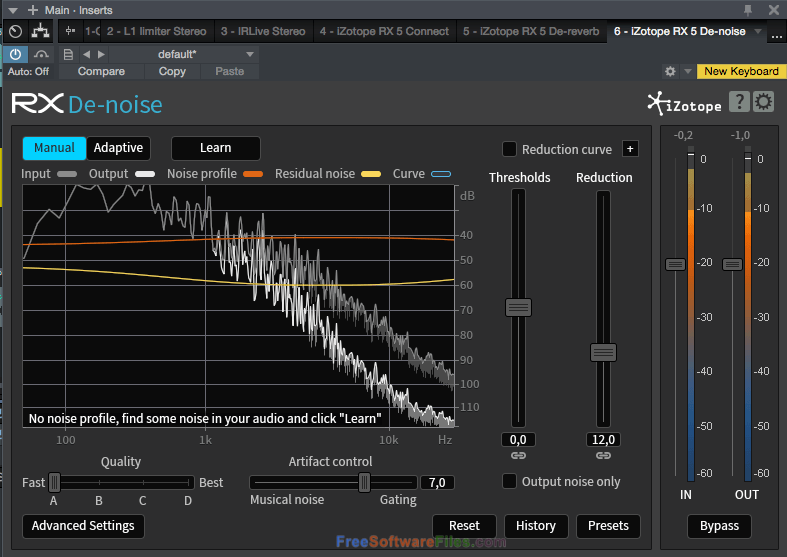Click the IN gain fader handle
787x557 pixels.
point(675,264)
